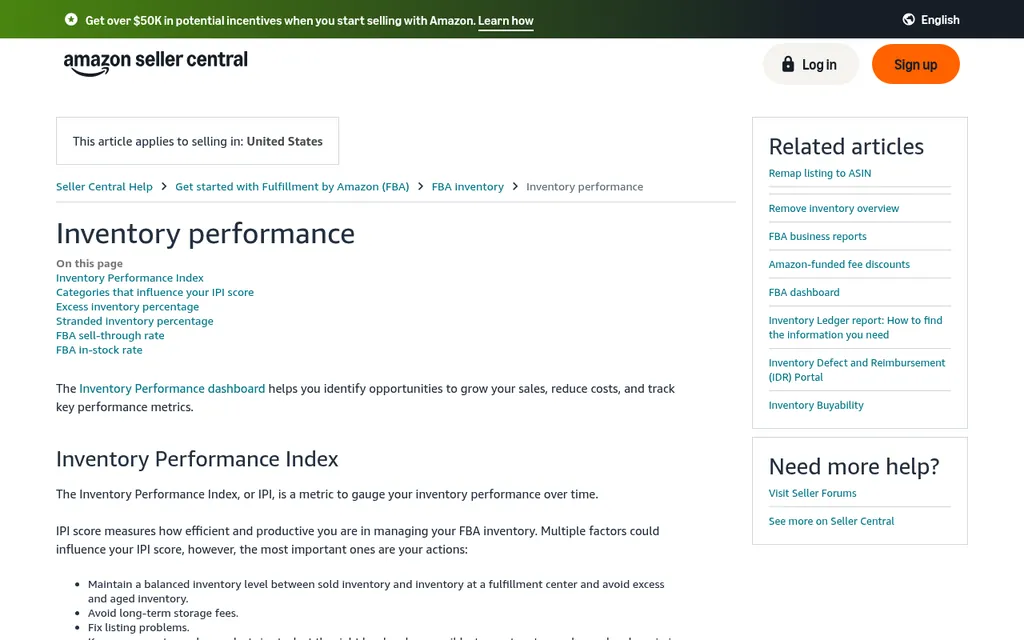This screenshot has height=640, width=1024.
Task: Click the Fix listing problems bullet
Action: click(138, 628)
